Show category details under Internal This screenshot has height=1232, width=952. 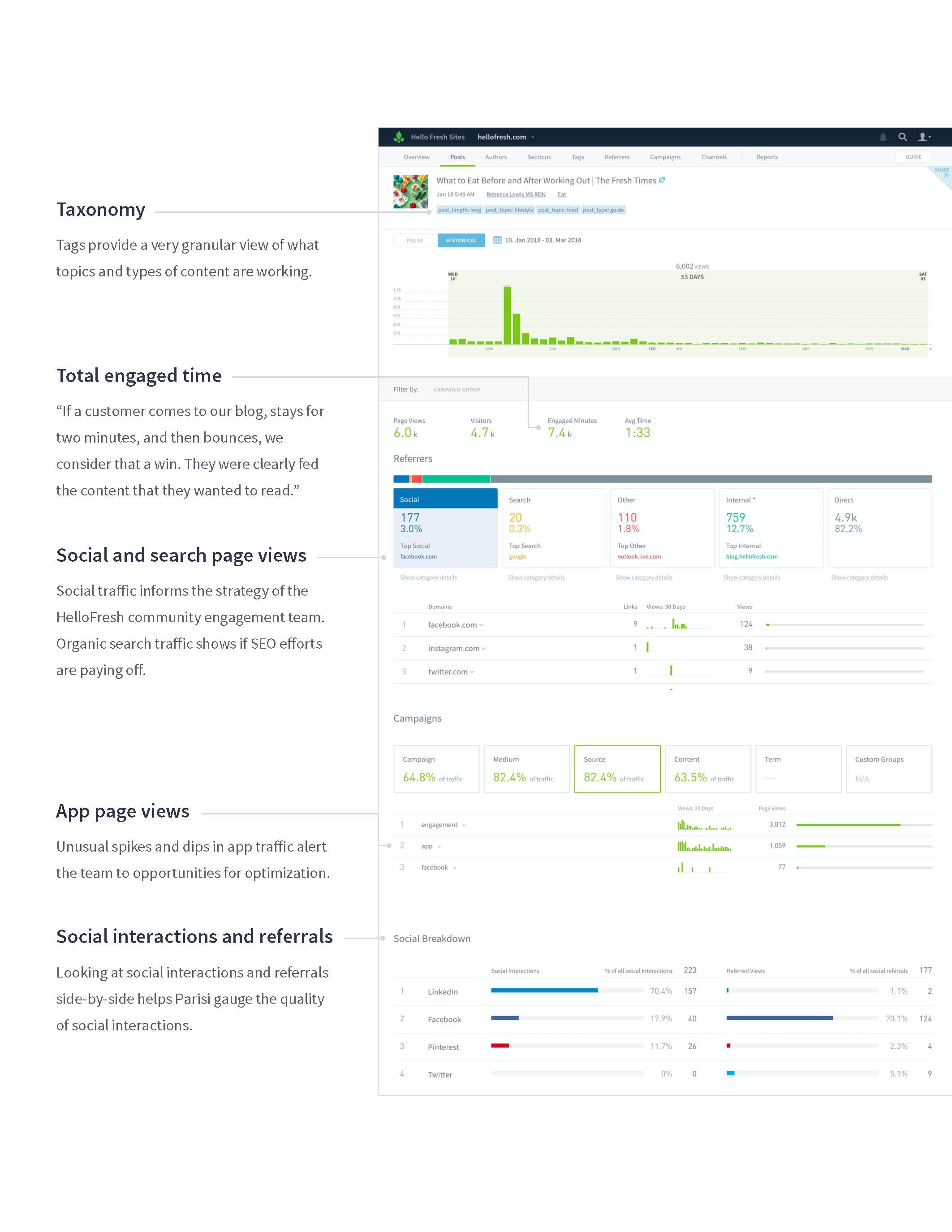pos(752,577)
